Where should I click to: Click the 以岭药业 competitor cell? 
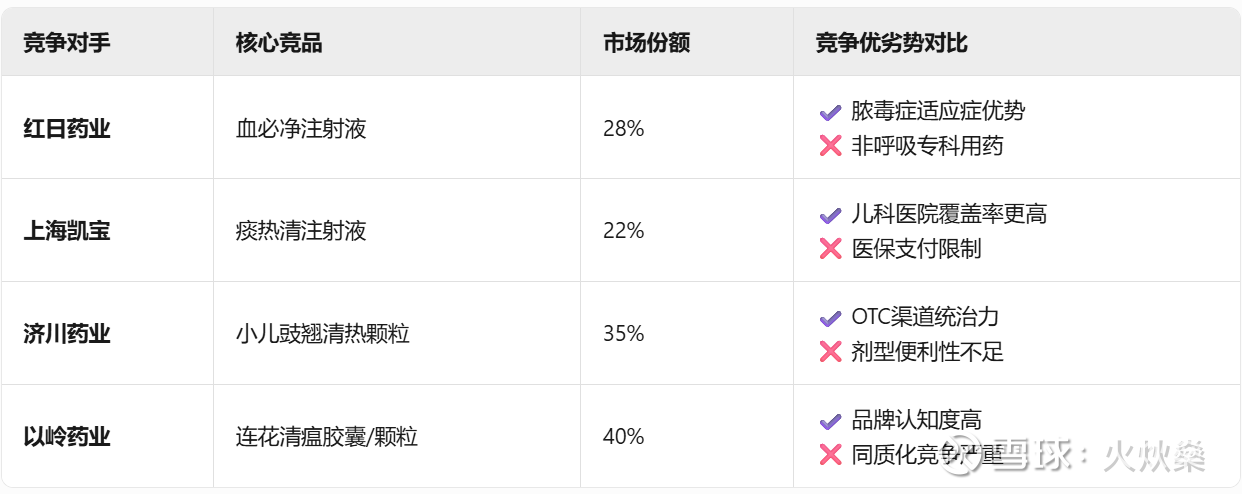tap(67, 437)
